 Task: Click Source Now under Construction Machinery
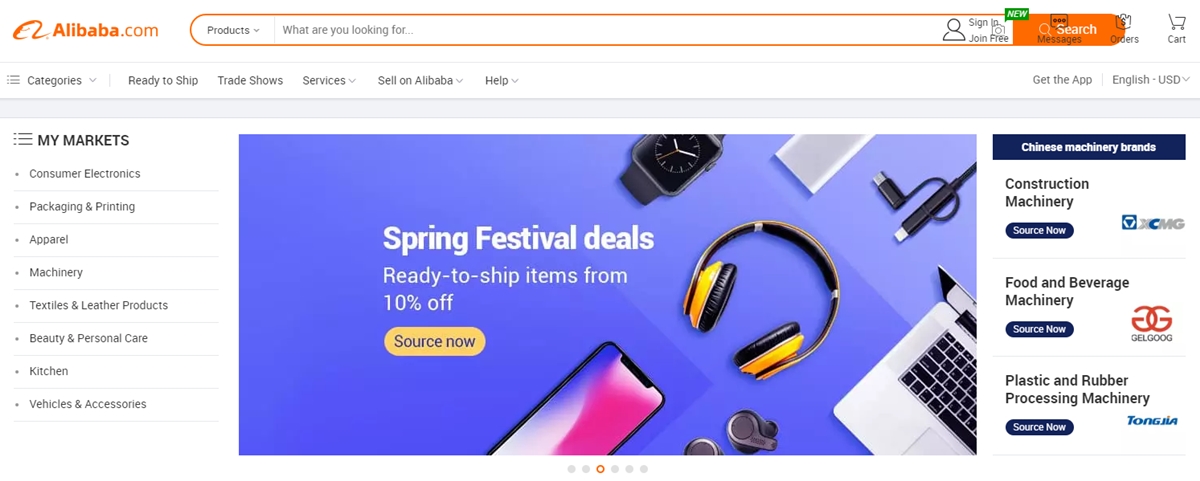(1039, 231)
